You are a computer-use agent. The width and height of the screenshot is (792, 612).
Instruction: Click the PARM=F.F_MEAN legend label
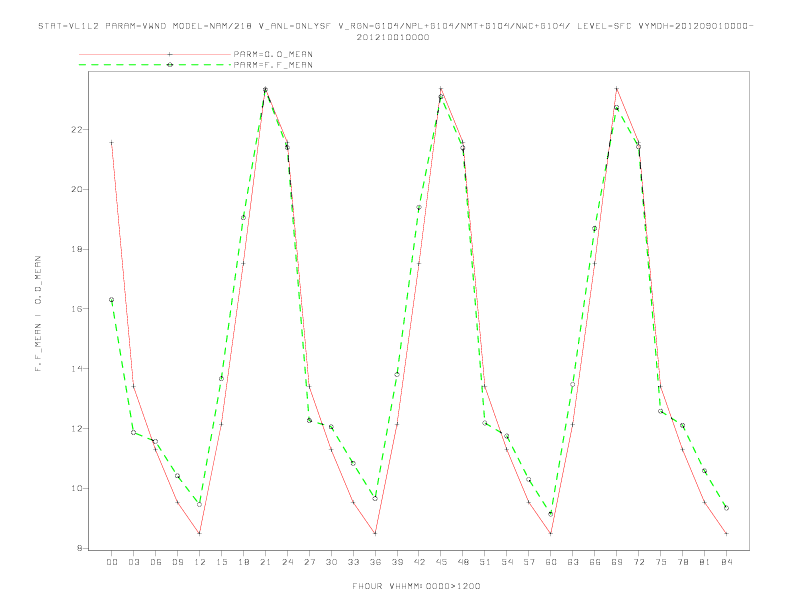coord(273,65)
